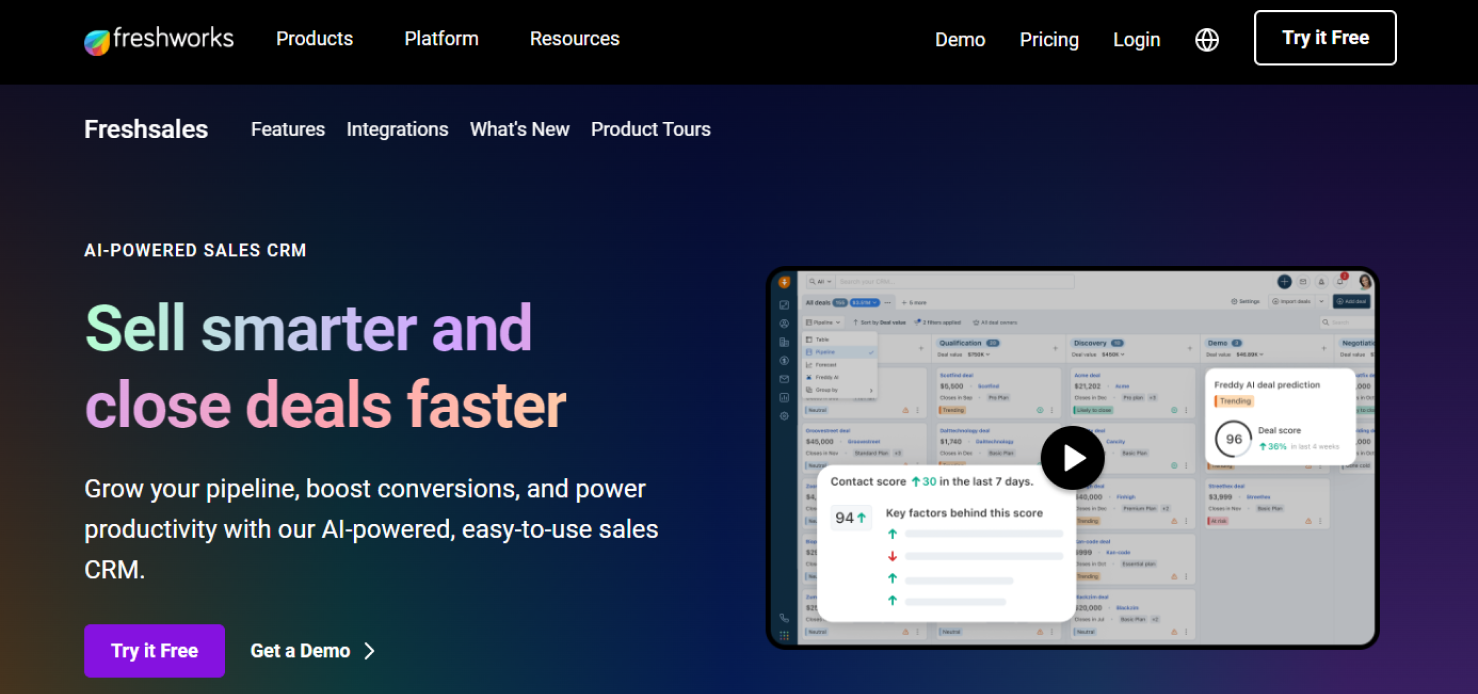This screenshot has height=694, width=1478.
Task: Click the Accounts building icon in preview sidebar
Action: coord(784,342)
